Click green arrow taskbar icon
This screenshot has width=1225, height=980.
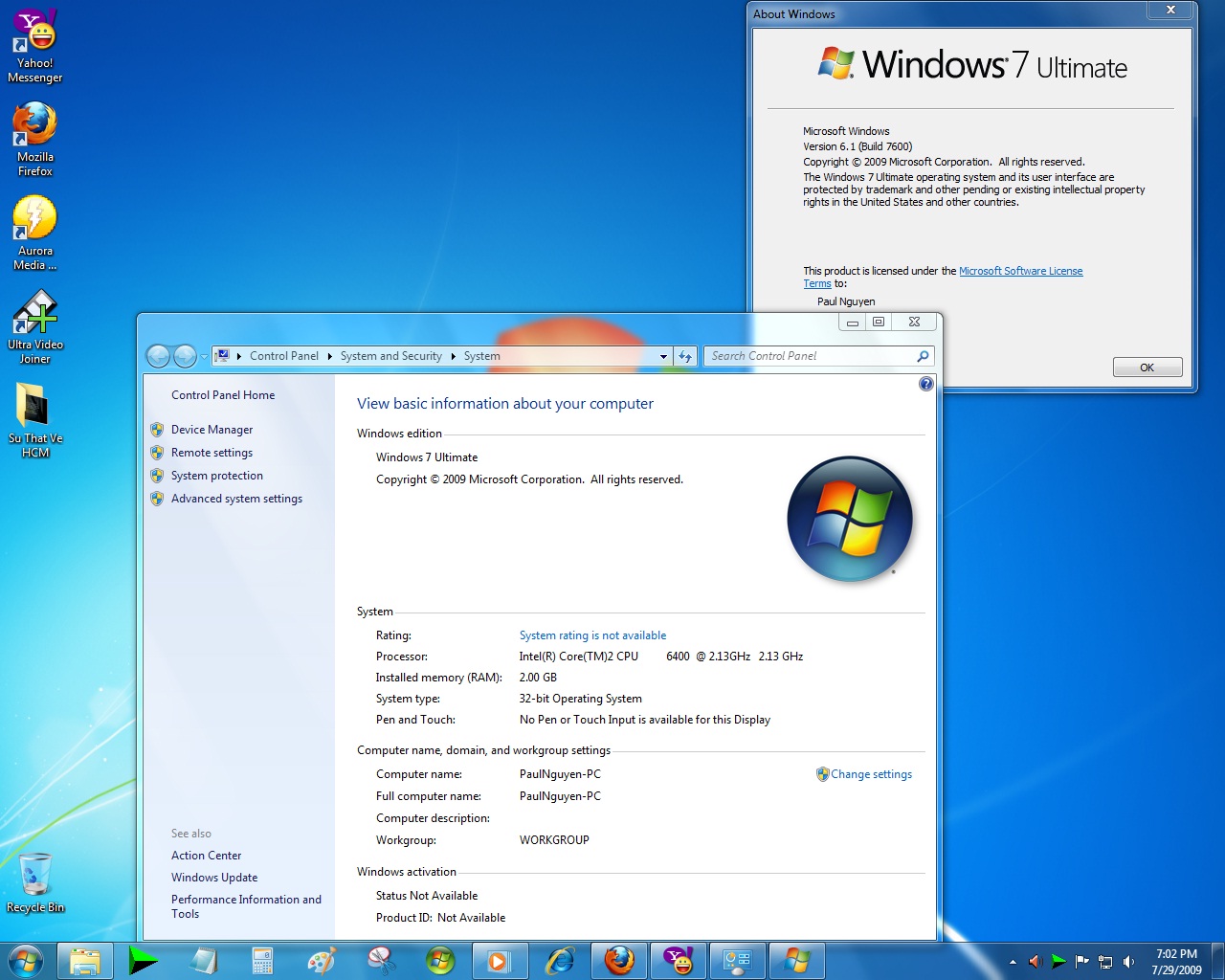click(145, 961)
